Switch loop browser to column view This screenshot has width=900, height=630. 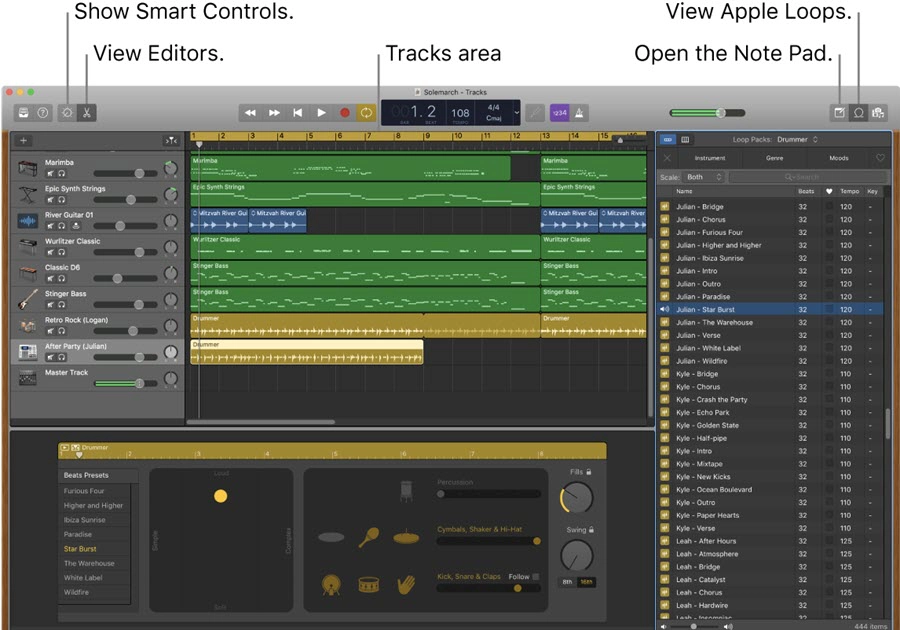coord(685,139)
